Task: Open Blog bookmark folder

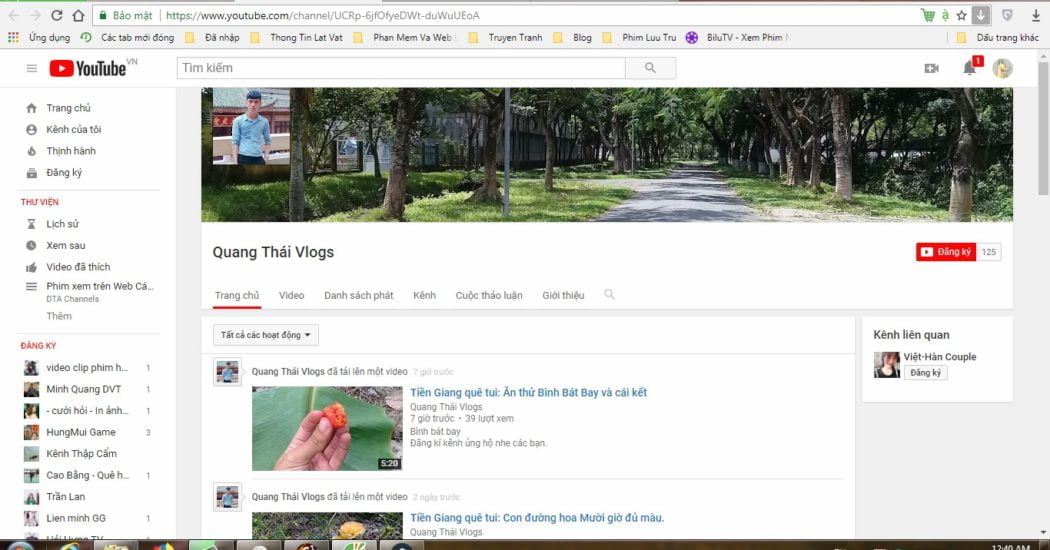Action: [x=573, y=38]
